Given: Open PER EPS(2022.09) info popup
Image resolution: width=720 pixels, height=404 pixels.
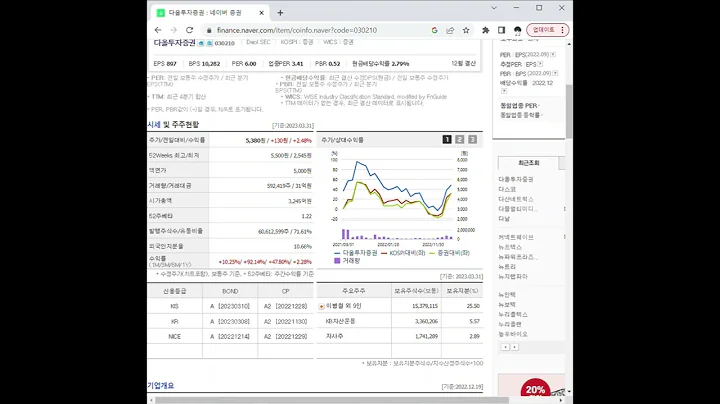Looking at the screenshot, I should [553, 54].
